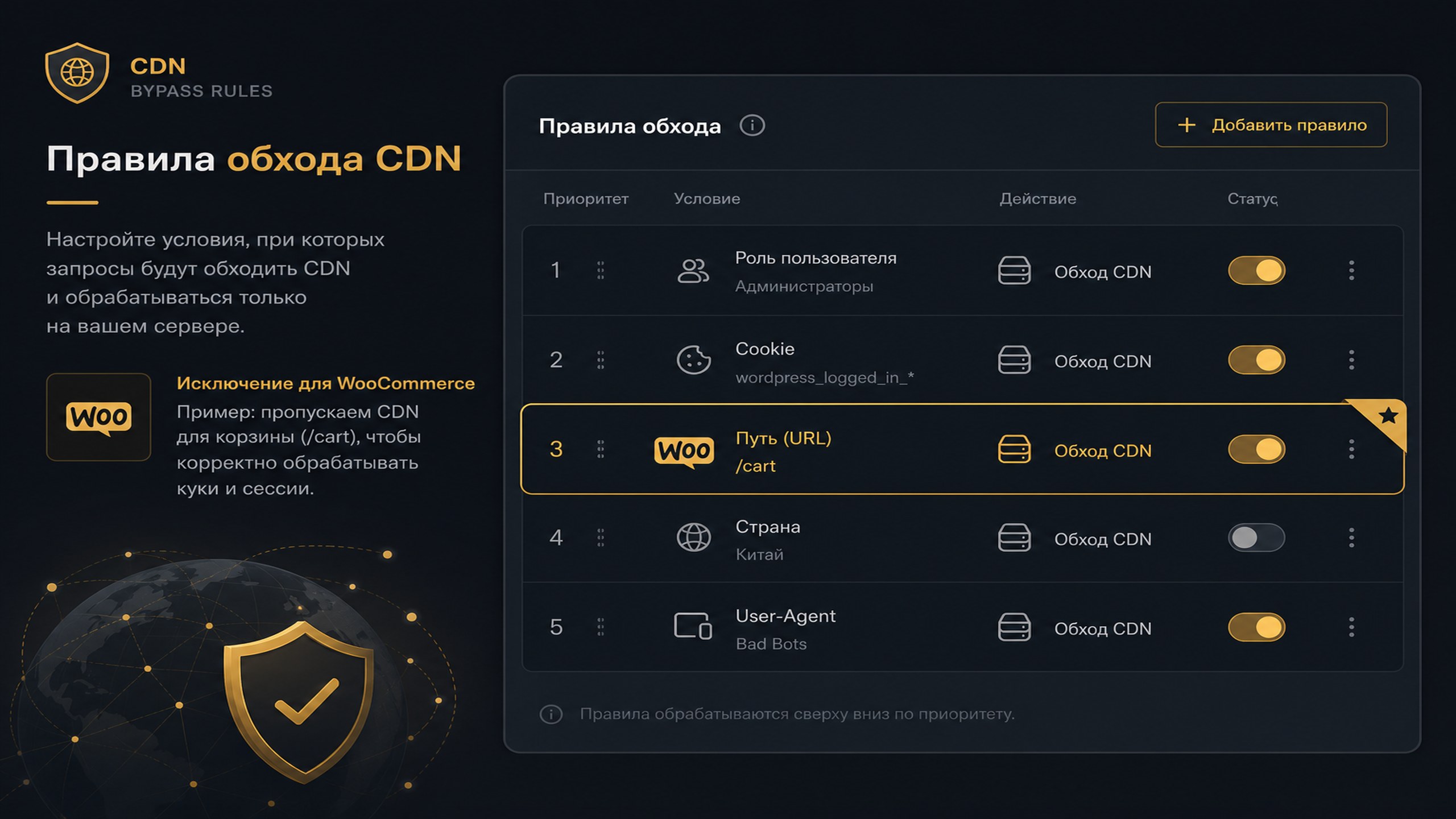Image resolution: width=1456 pixels, height=819 pixels.
Task: Click Обход CDN action in Cookie row
Action: [x=1103, y=362]
